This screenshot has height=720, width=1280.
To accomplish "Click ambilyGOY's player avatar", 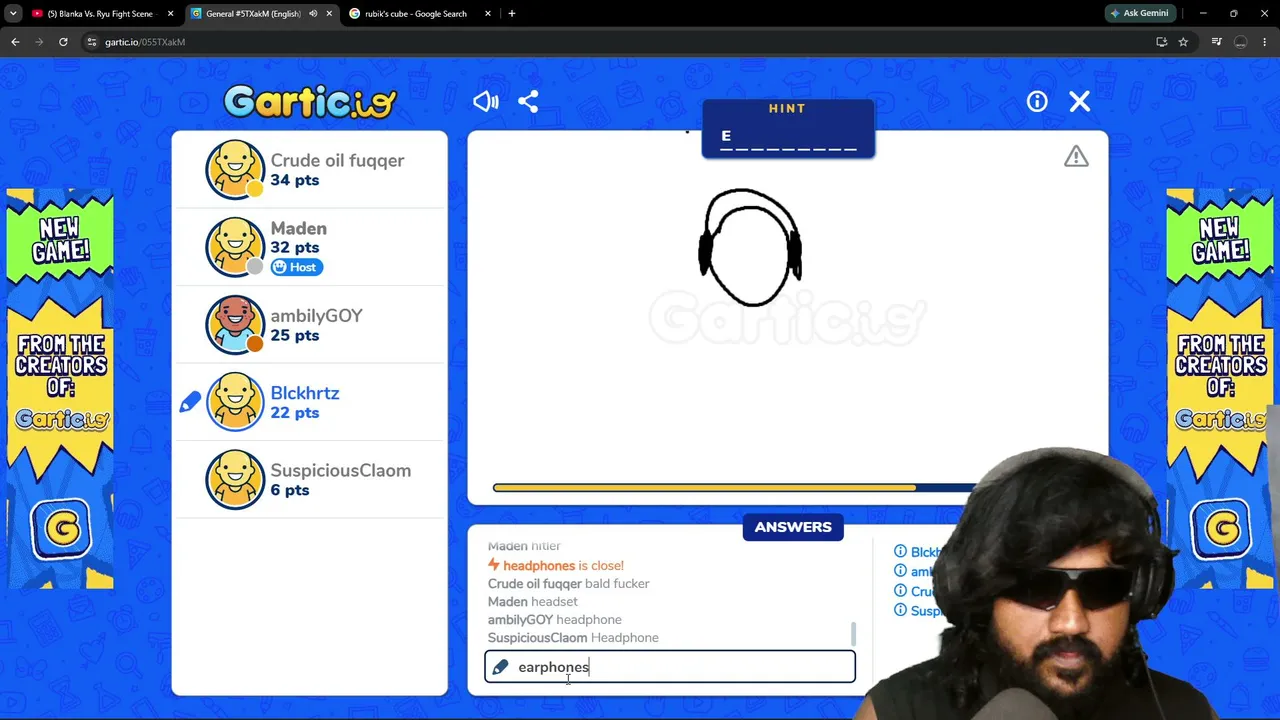I will tap(235, 325).
